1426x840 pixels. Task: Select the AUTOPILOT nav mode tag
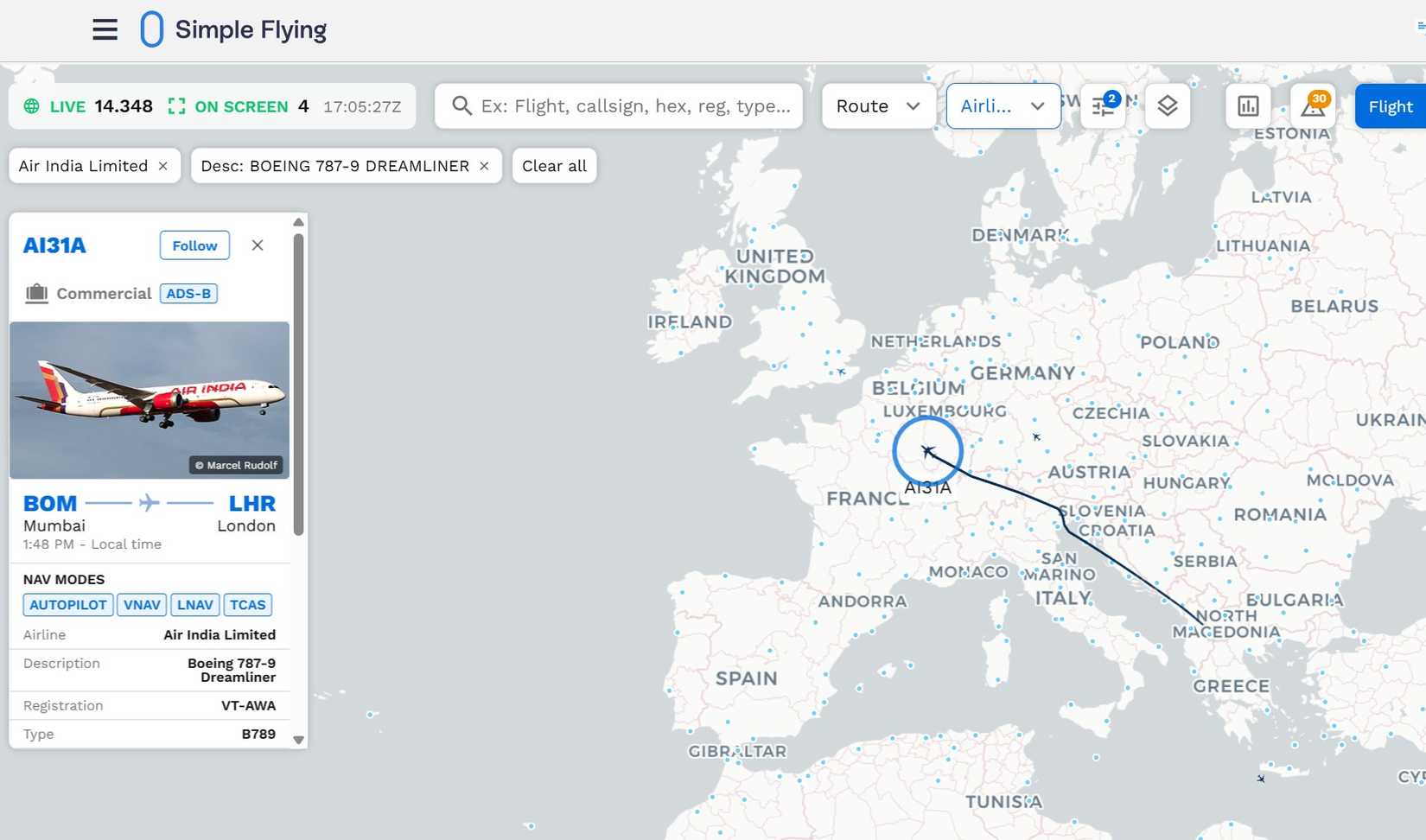(x=68, y=605)
